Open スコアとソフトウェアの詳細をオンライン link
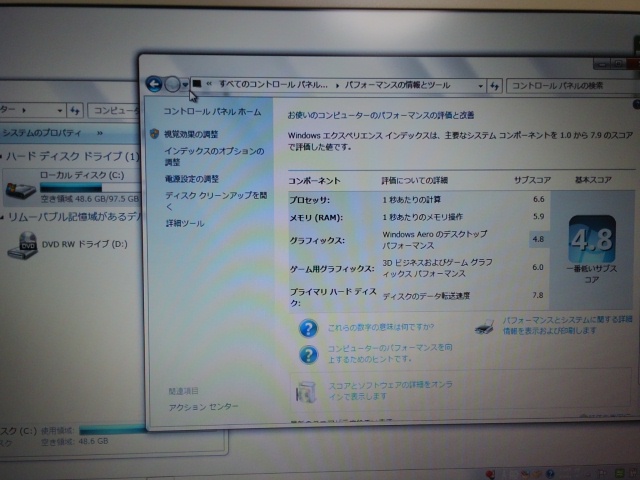 [390, 391]
